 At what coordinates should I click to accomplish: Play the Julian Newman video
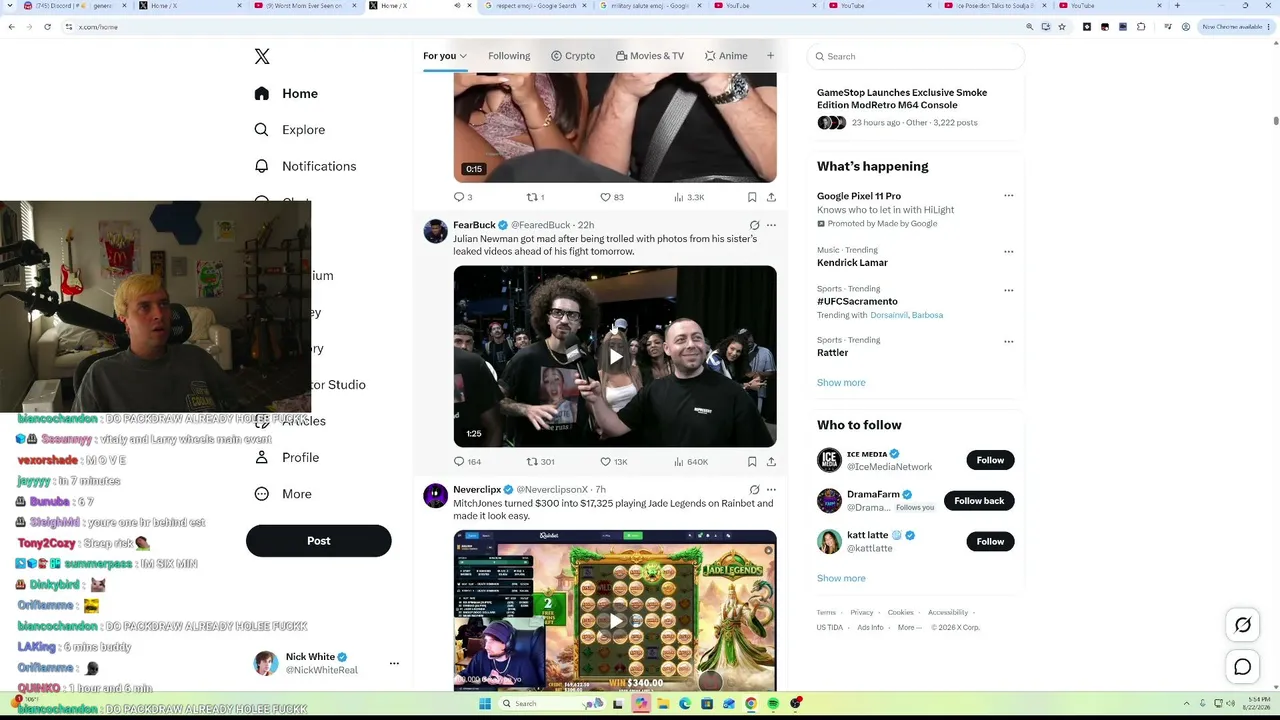[615, 356]
